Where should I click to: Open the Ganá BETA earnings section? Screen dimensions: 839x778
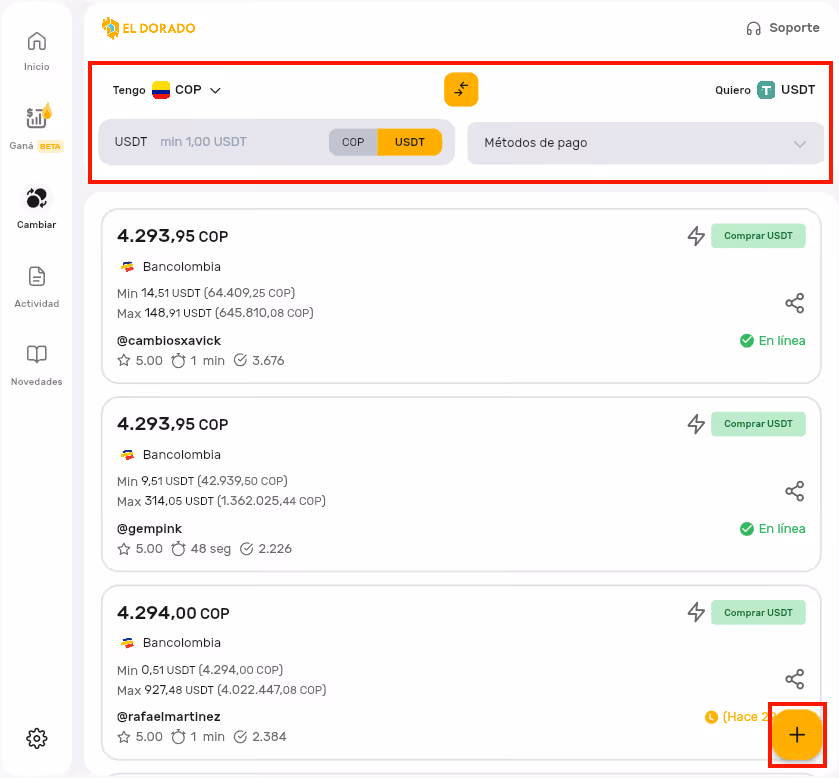click(36, 129)
